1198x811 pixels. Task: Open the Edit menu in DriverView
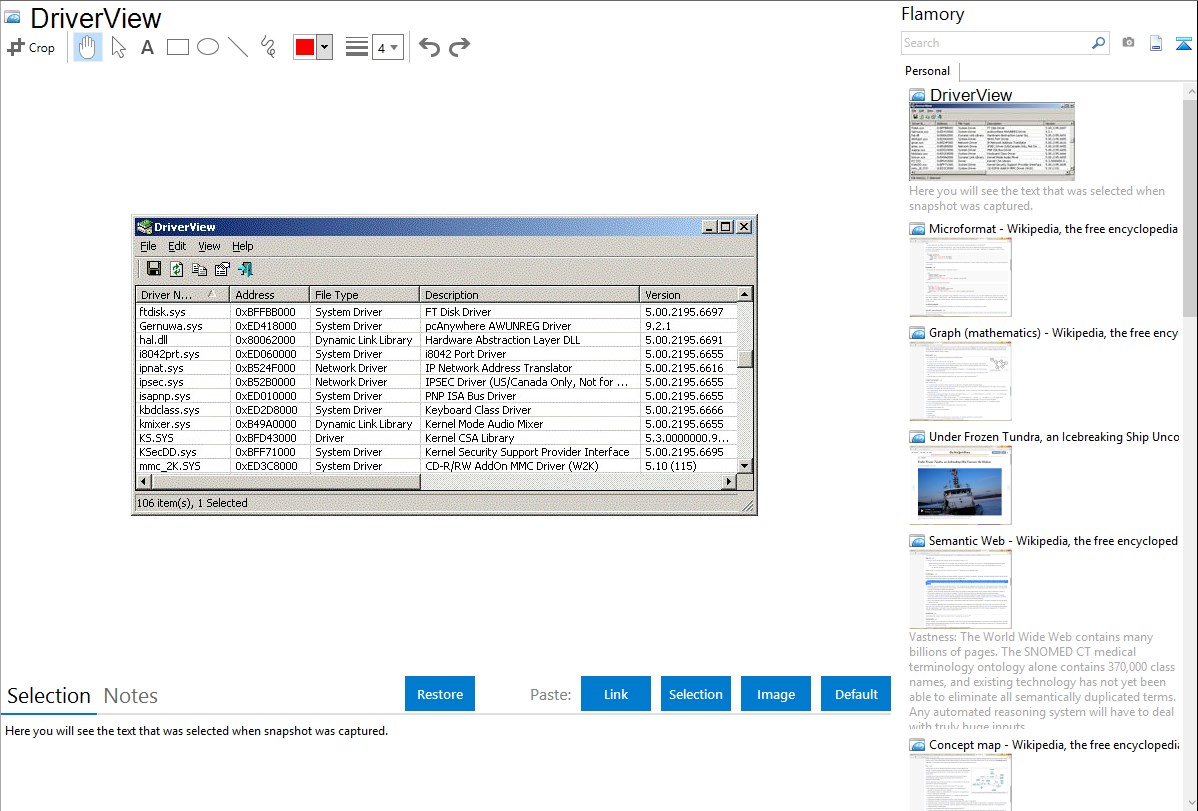pyautogui.click(x=177, y=246)
